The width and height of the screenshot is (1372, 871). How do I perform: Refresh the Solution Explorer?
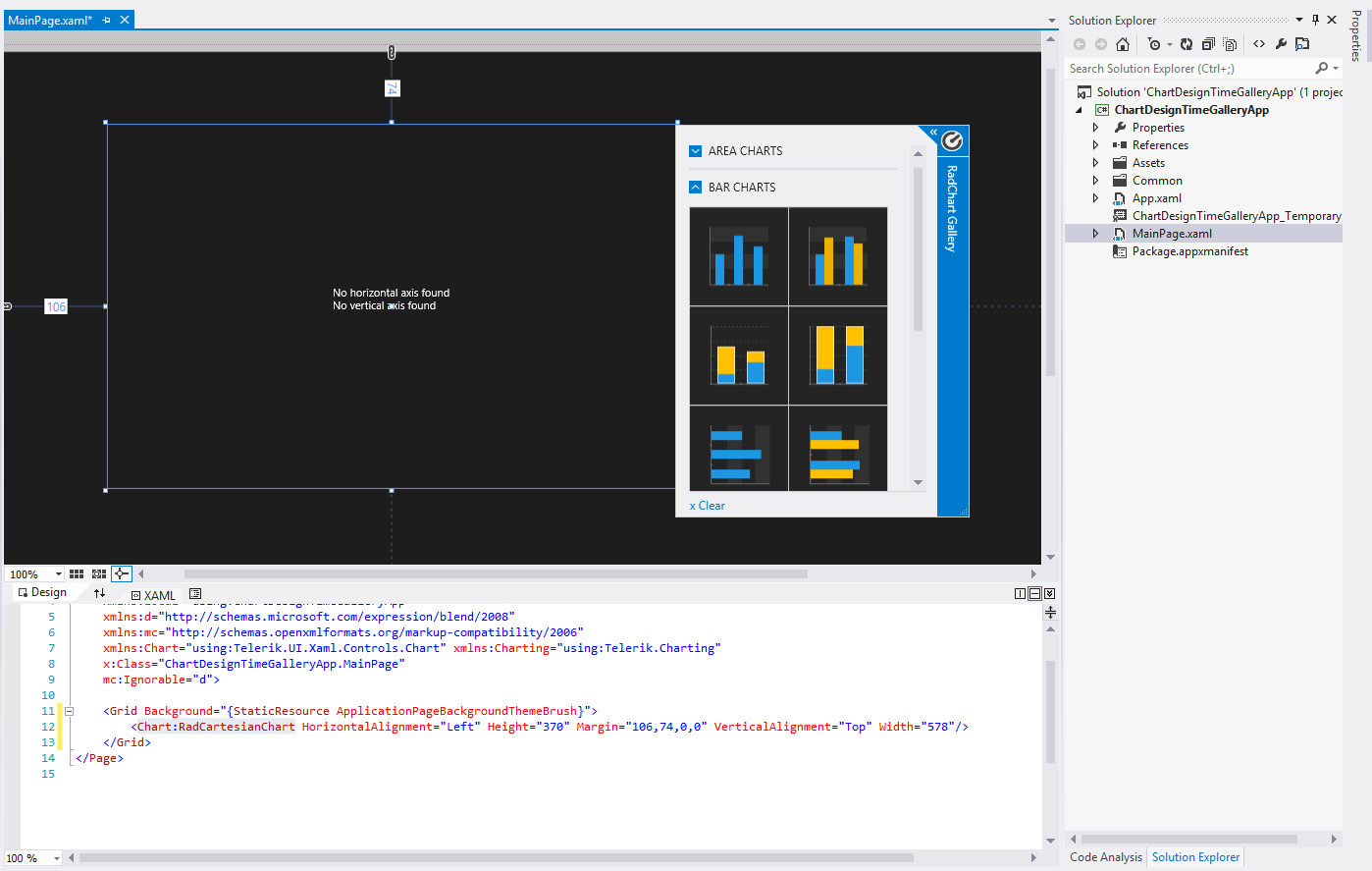[x=1187, y=44]
